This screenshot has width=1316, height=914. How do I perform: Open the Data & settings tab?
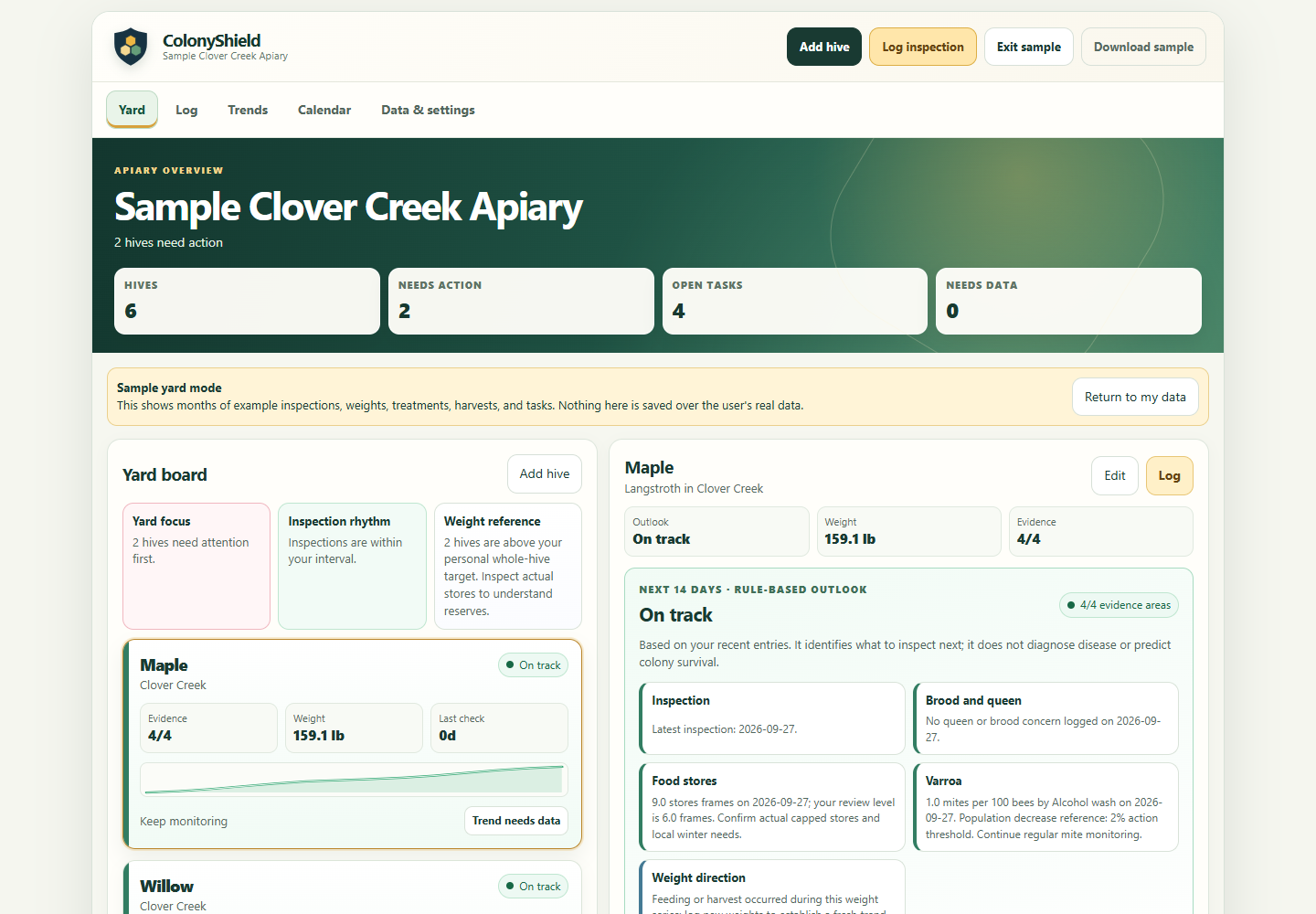[x=428, y=110]
